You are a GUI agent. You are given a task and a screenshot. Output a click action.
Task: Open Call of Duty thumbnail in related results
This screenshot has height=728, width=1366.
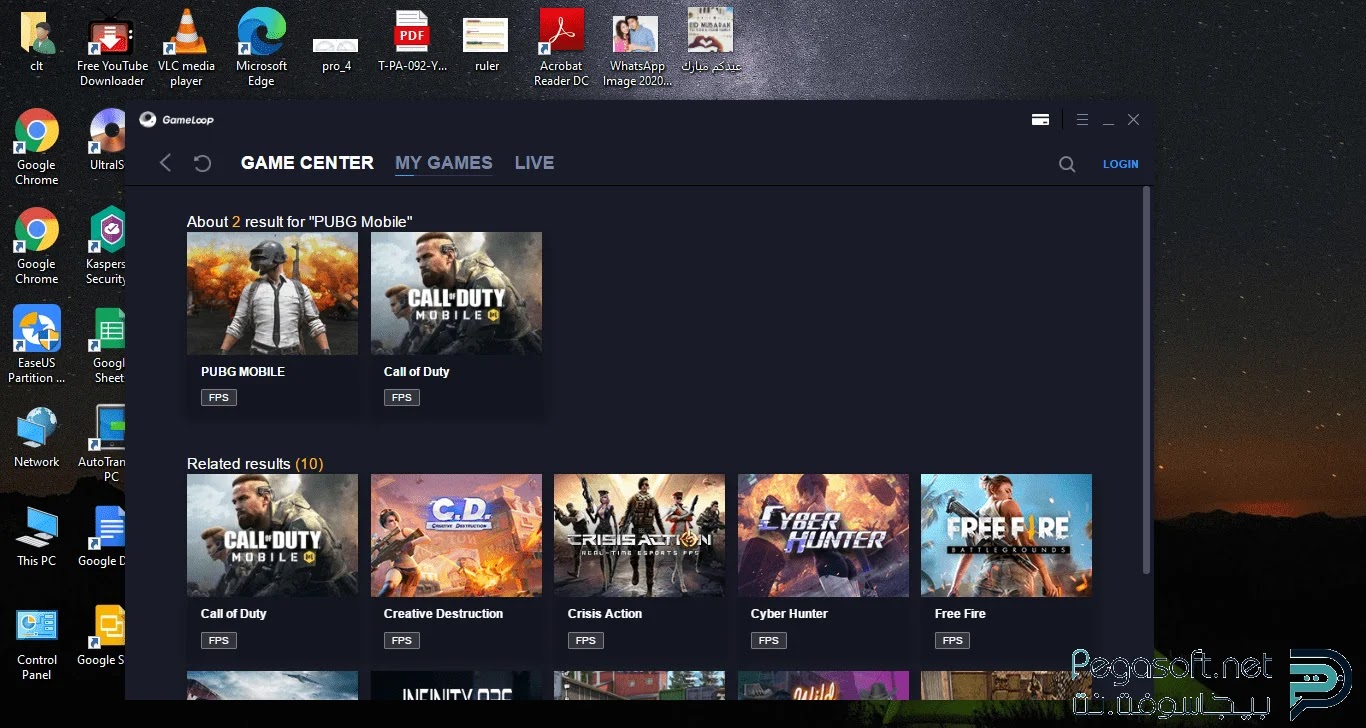pos(272,535)
